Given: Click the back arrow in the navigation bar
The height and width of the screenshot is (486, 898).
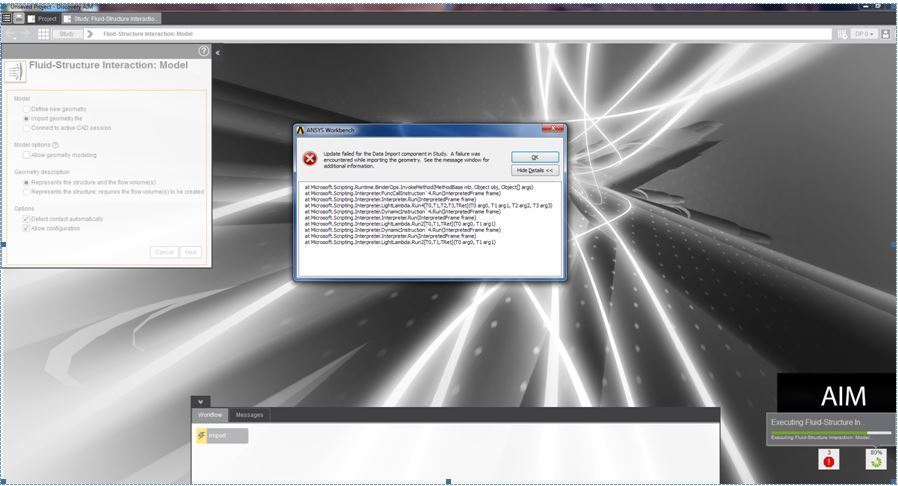Looking at the screenshot, I should (x=10, y=34).
